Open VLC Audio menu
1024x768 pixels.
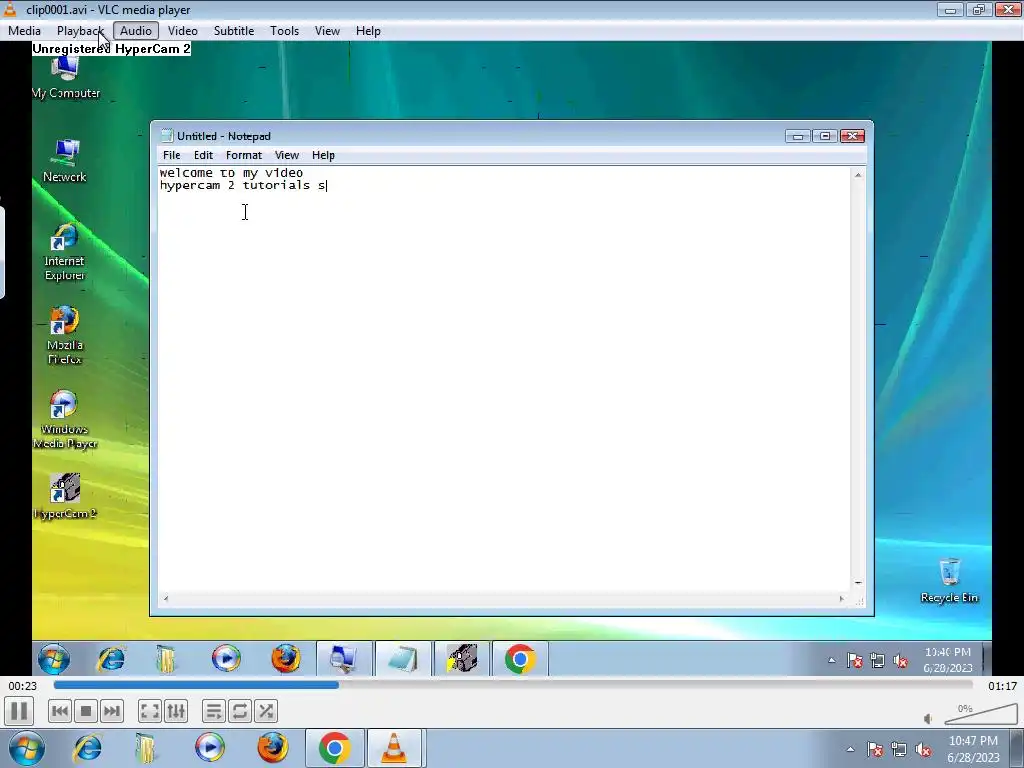point(136,31)
